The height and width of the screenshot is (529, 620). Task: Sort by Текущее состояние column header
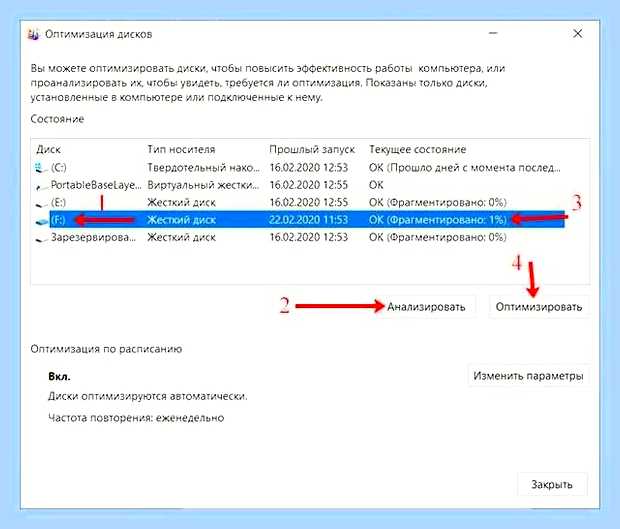point(418,149)
